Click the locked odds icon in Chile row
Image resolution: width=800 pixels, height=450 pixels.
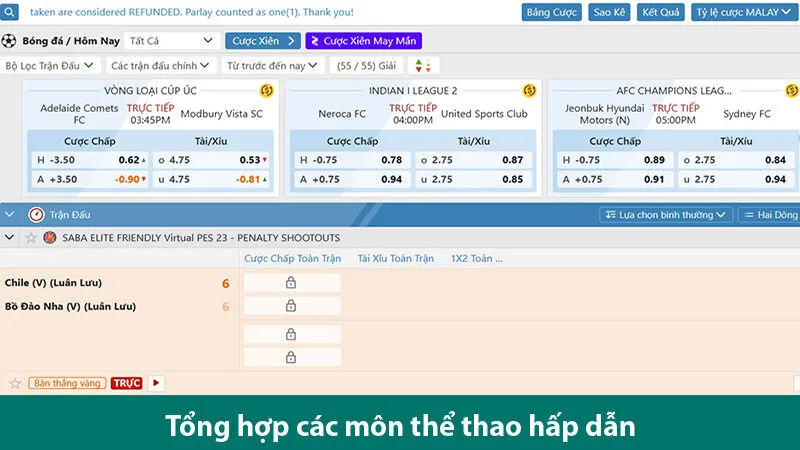[x=291, y=283]
